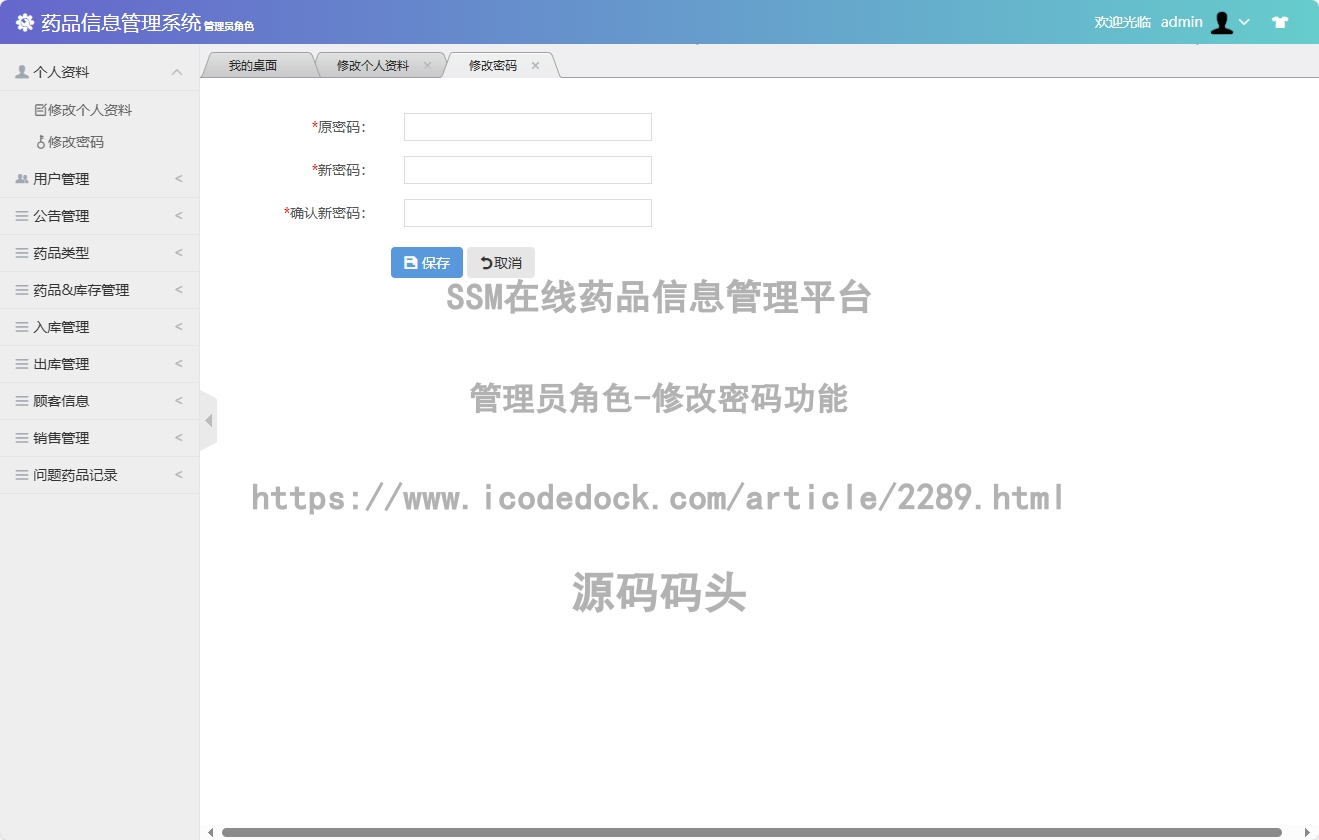Select the 修改密码 tab
This screenshot has width=1319, height=840.
tap(493, 65)
